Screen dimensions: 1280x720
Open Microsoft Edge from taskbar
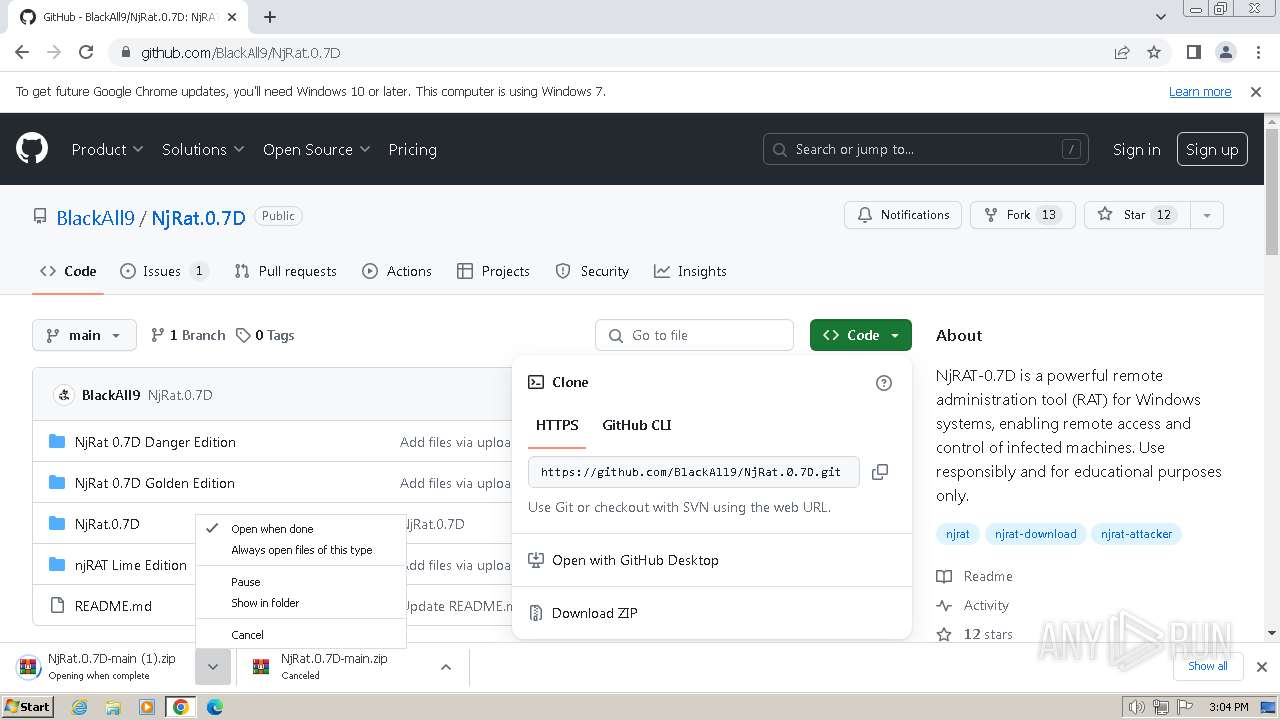215,707
